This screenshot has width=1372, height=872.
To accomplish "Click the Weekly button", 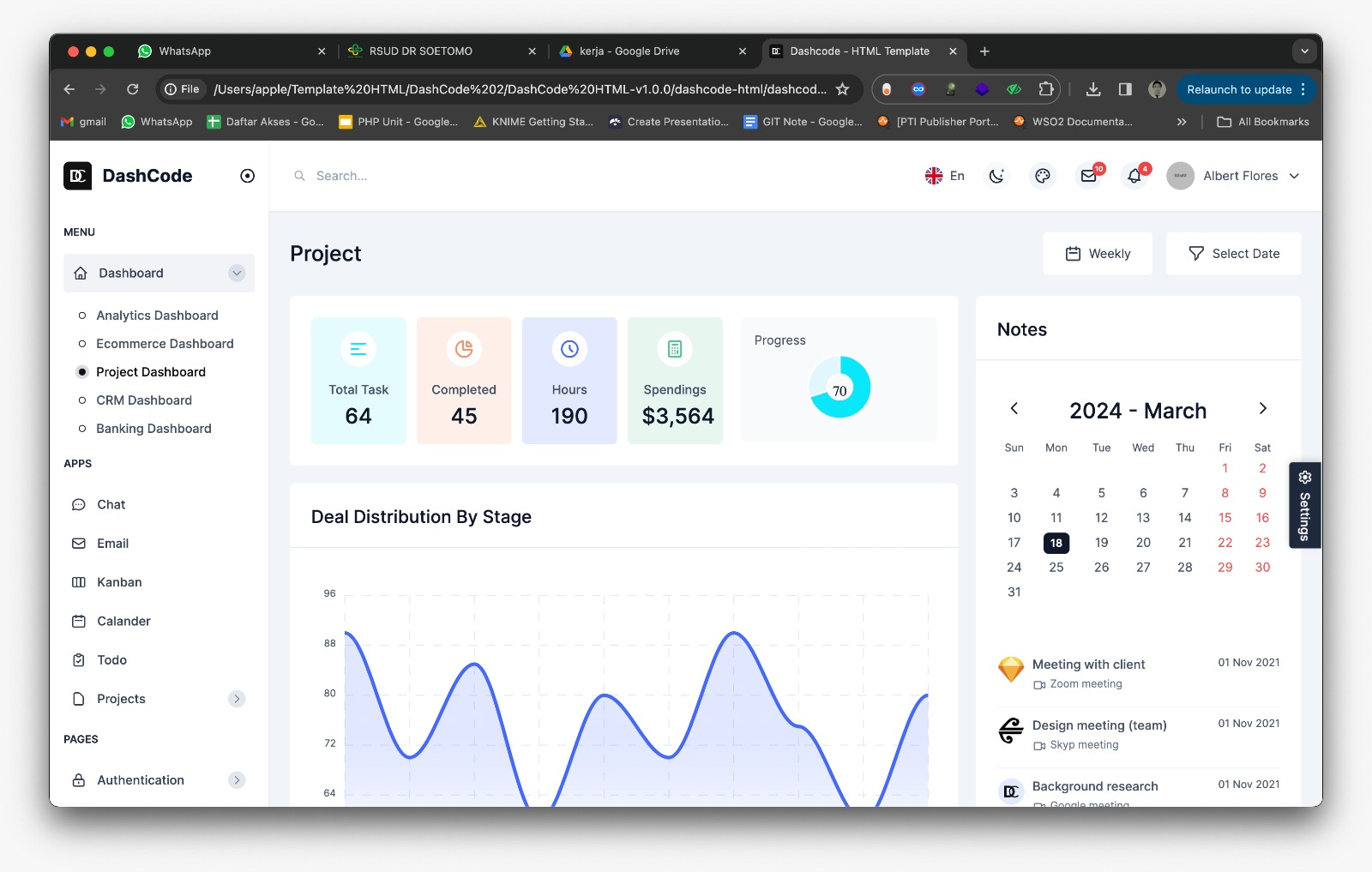I will (1098, 254).
